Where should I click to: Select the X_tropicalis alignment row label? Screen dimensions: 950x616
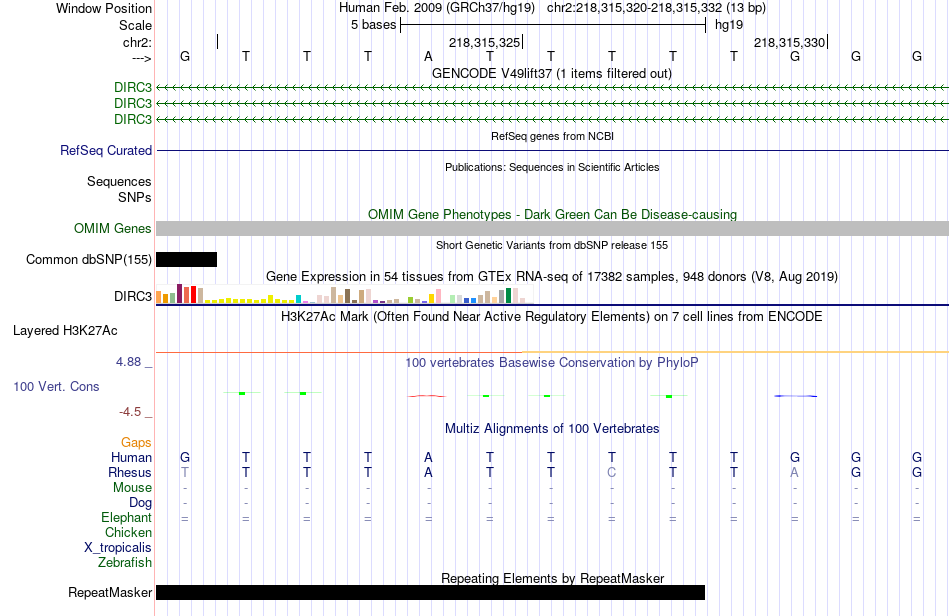(118, 548)
